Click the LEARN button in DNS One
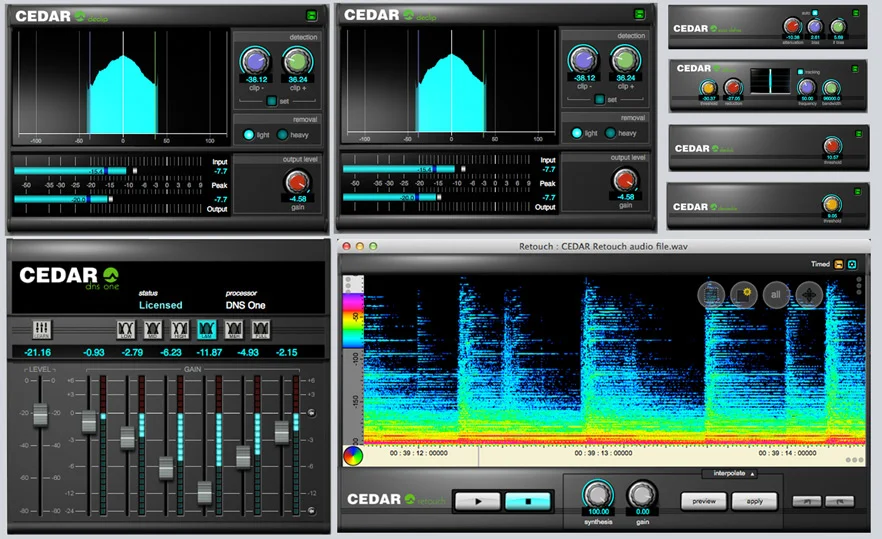Image resolution: width=882 pixels, height=539 pixels. point(42,329)
